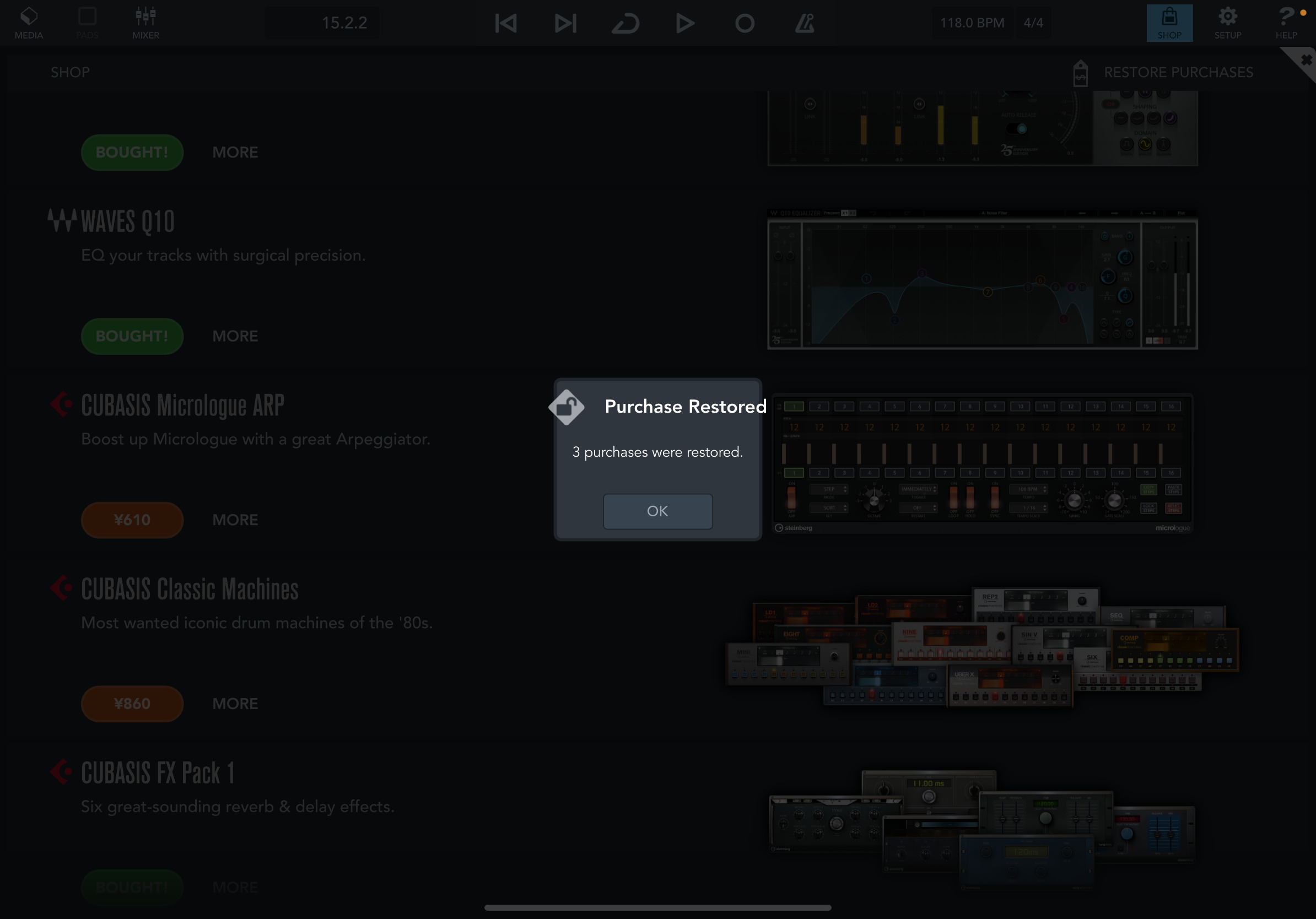This screenshot has width=1316, height=919.
Task: Open the Micrologue arpeggiator preview image
Action: click(x=983, y=463)
